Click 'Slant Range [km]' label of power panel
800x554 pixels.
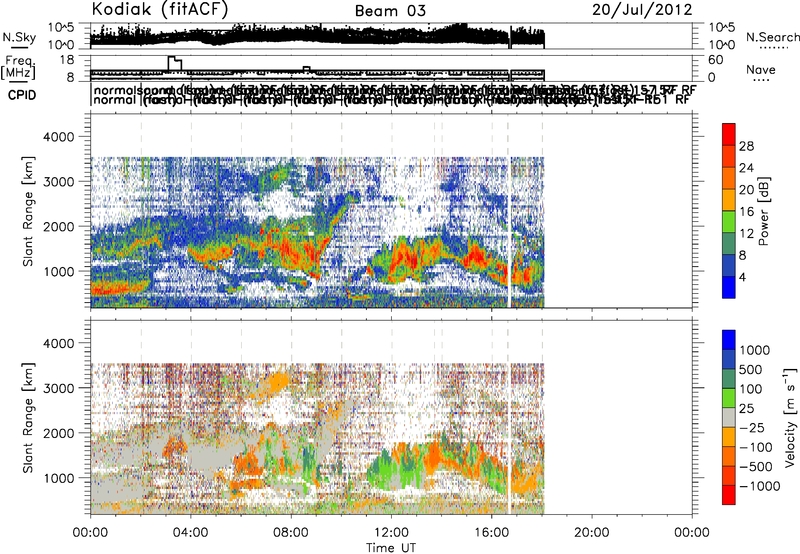click(29, 211)
